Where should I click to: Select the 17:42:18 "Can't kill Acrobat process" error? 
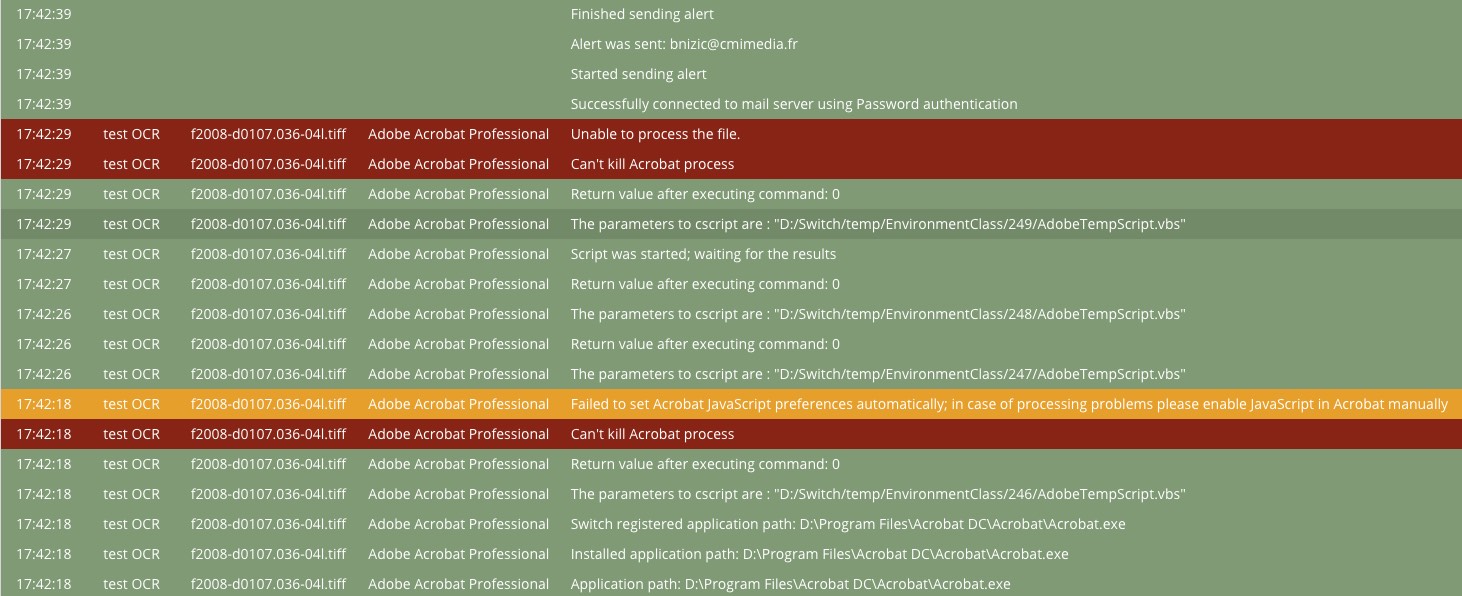(652, 434)
